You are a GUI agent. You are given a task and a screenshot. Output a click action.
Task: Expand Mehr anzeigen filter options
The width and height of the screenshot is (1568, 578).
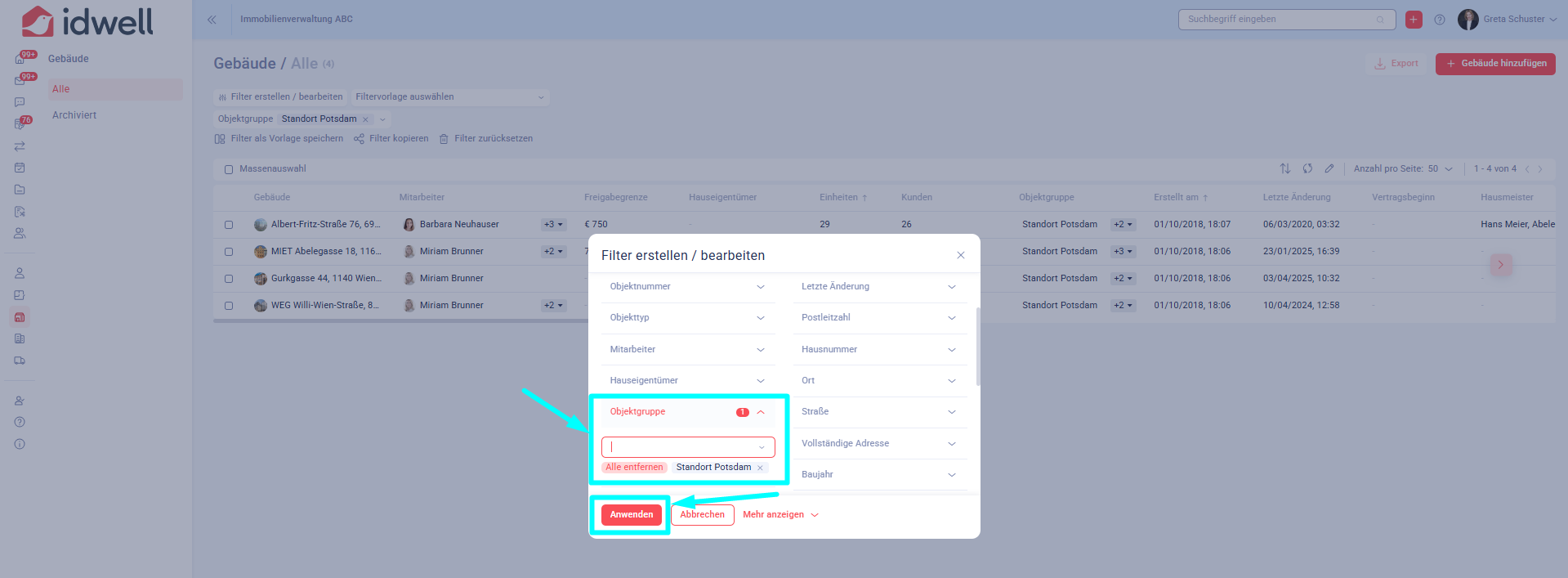(780, 515)
